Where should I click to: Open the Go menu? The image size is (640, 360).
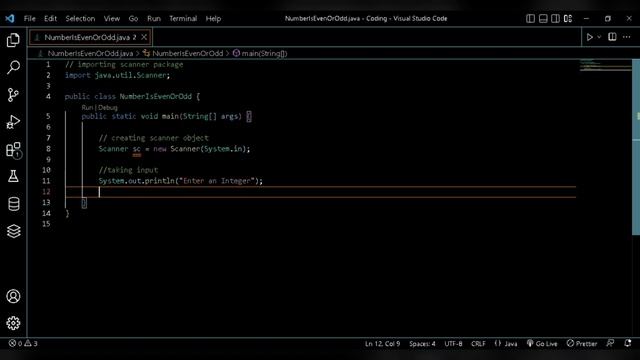[133, 18]
